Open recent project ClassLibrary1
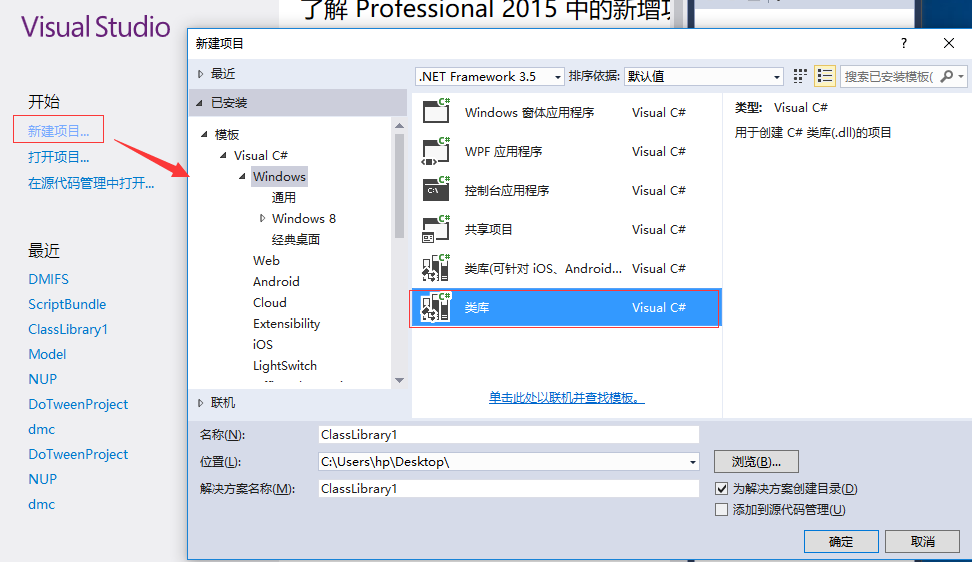 coord(68,329)
